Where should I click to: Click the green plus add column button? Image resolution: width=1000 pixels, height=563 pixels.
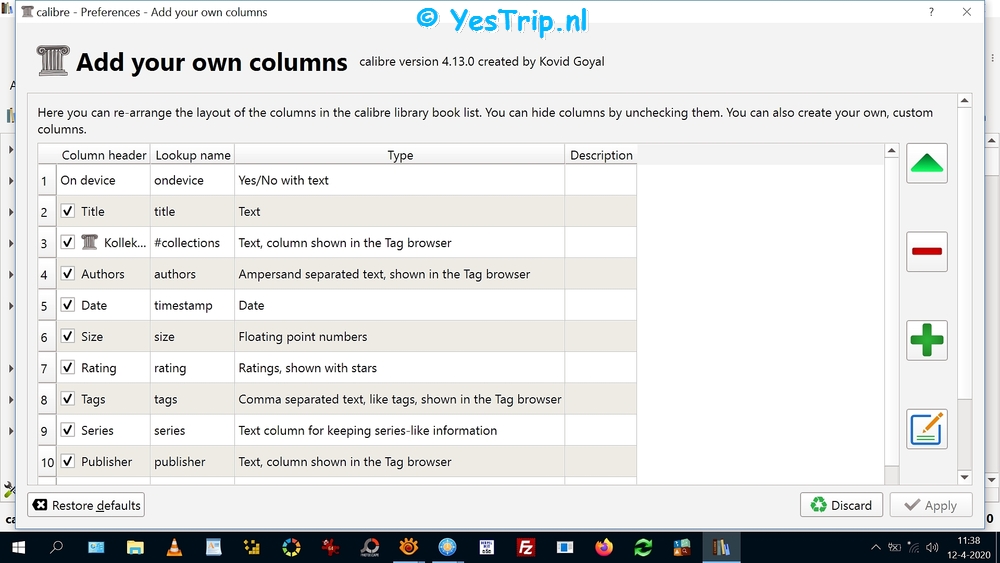click(x=927, y=340)
